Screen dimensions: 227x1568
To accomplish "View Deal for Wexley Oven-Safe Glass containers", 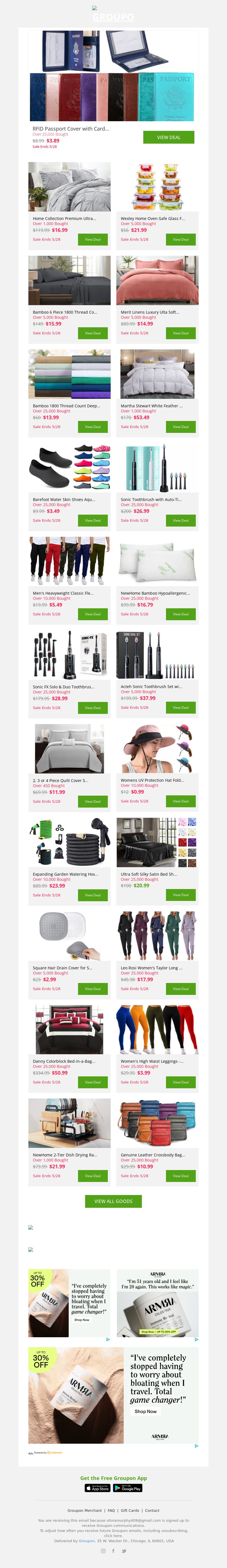I will pyautogui.click(x=181, y=239).
